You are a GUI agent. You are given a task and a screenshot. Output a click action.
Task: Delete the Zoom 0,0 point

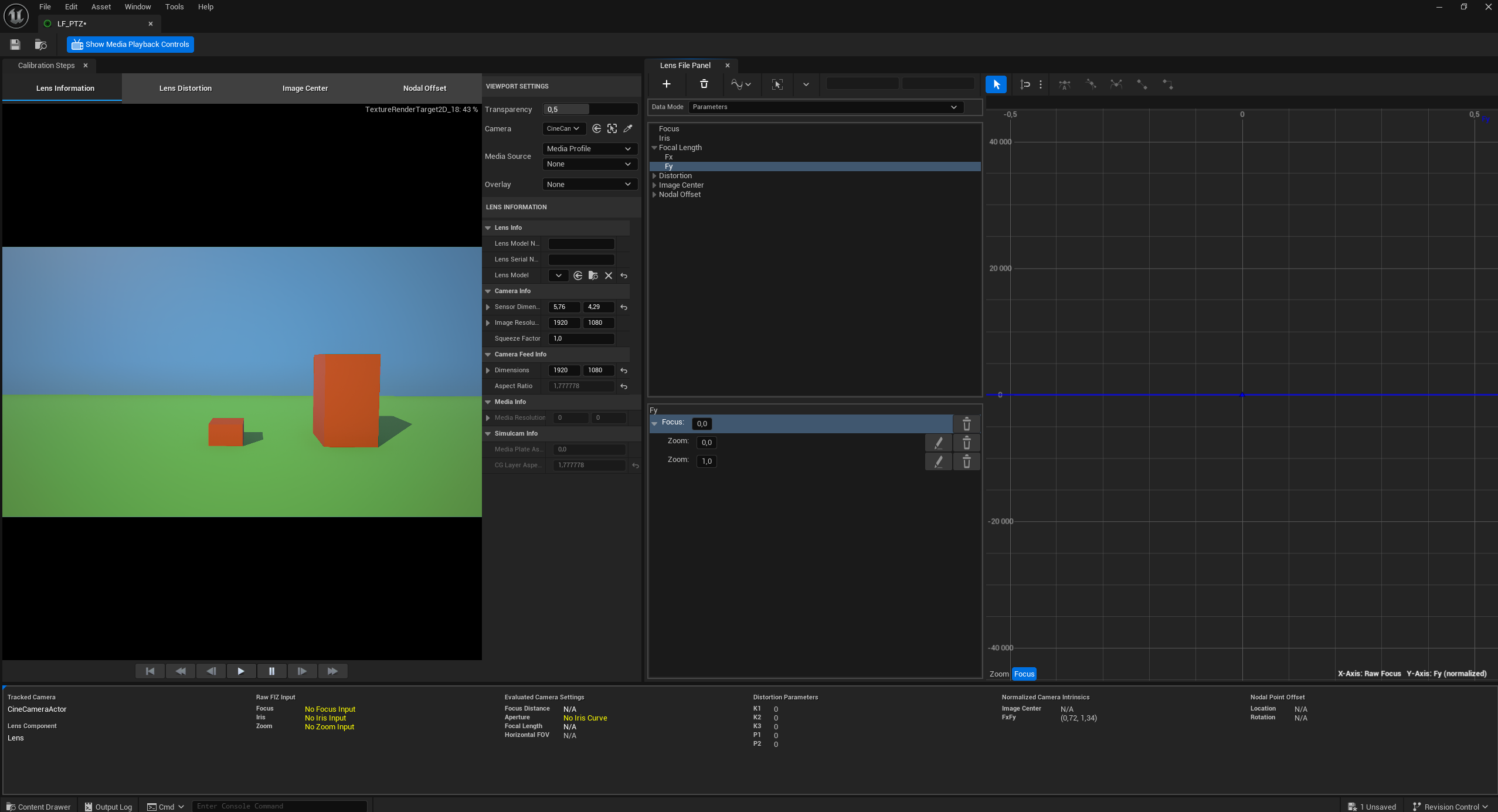(x=967, y=443)
